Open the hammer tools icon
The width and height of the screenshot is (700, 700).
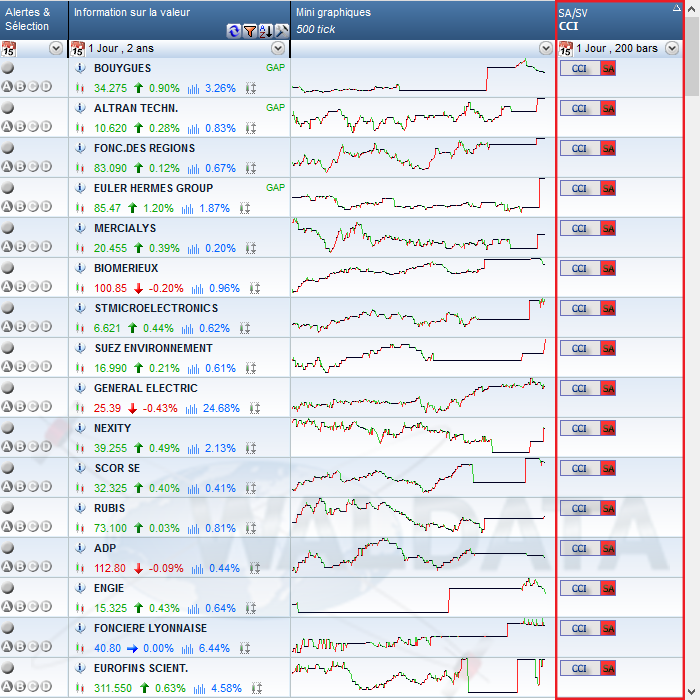282,31
